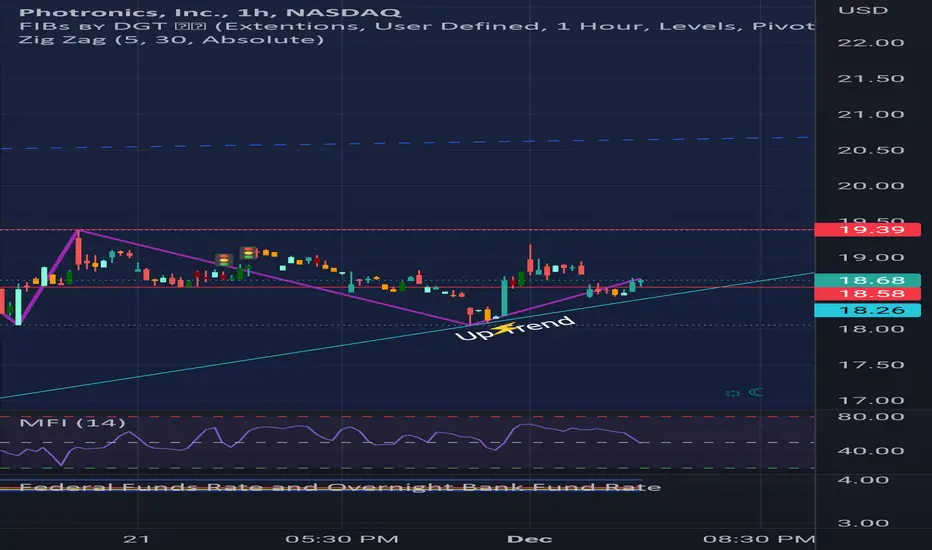Image resolution: width=932 pixels, height=550 pixels.
Task: Click the cyan 18.26 price tag
Action: tap(867, 310)
